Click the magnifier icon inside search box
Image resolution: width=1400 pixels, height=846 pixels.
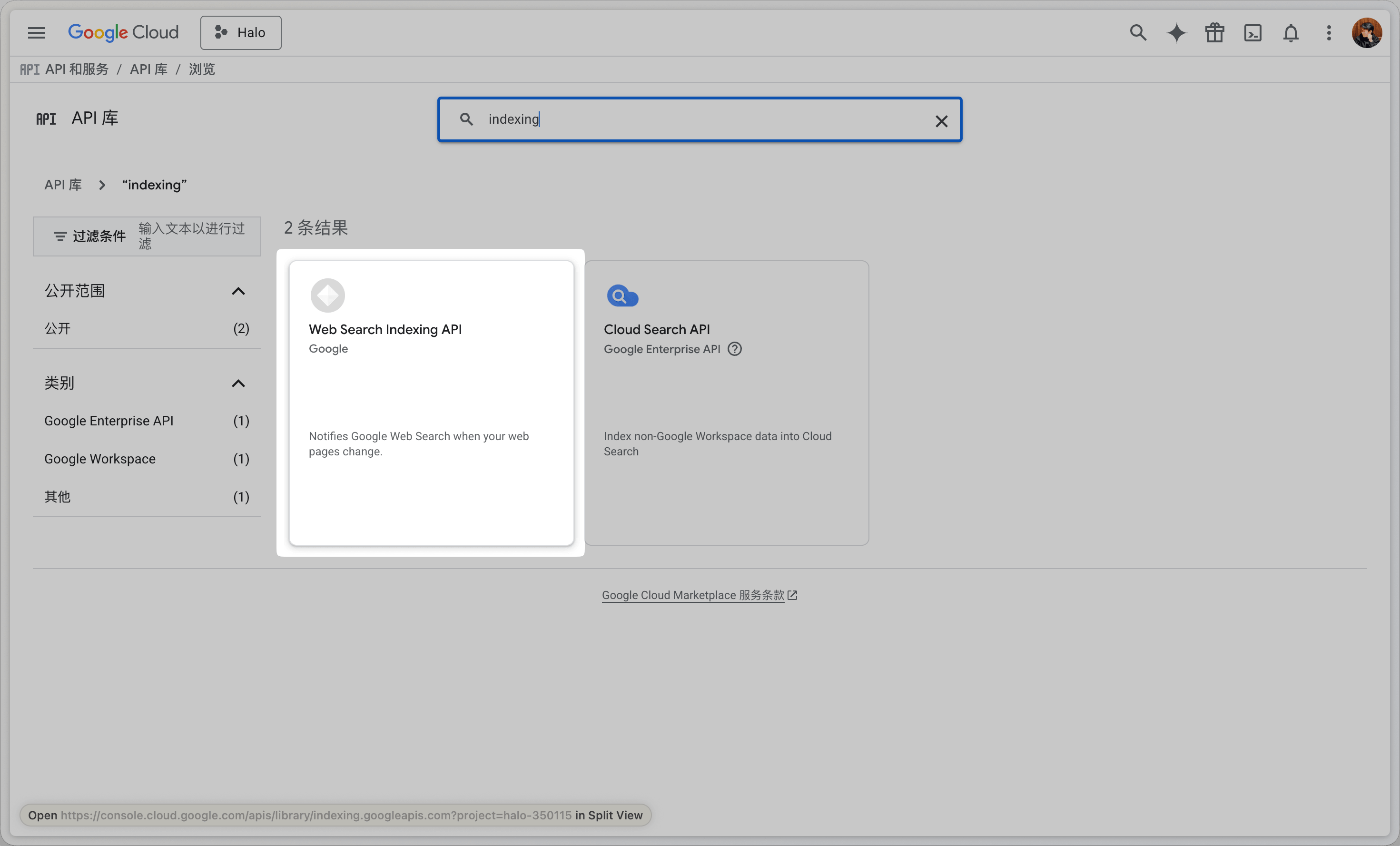[466, 119]
